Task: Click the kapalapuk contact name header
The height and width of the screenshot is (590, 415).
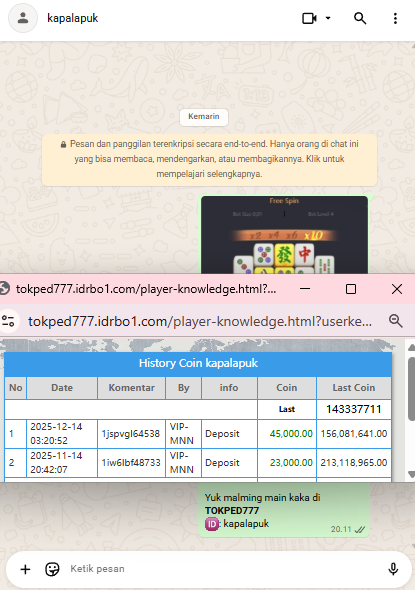Action: point(73,18)
